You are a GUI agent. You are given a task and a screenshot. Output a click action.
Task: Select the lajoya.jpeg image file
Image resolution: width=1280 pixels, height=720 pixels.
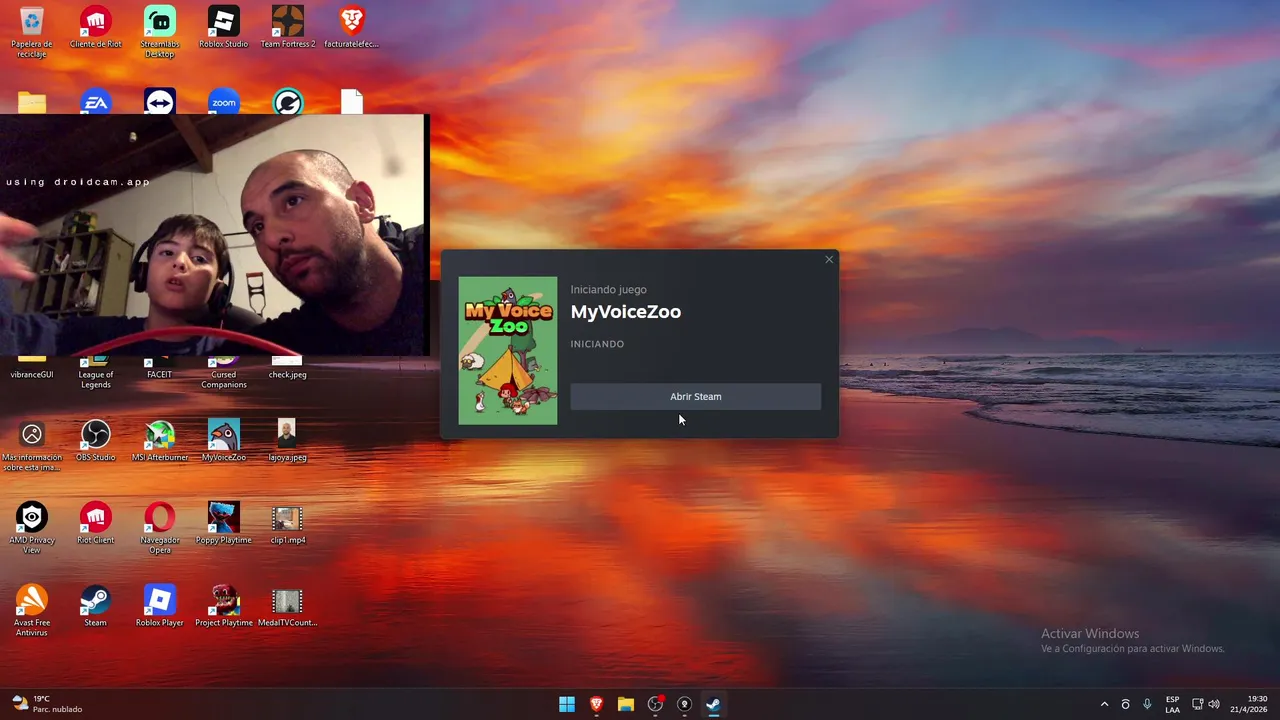click(x=287, y=441)
